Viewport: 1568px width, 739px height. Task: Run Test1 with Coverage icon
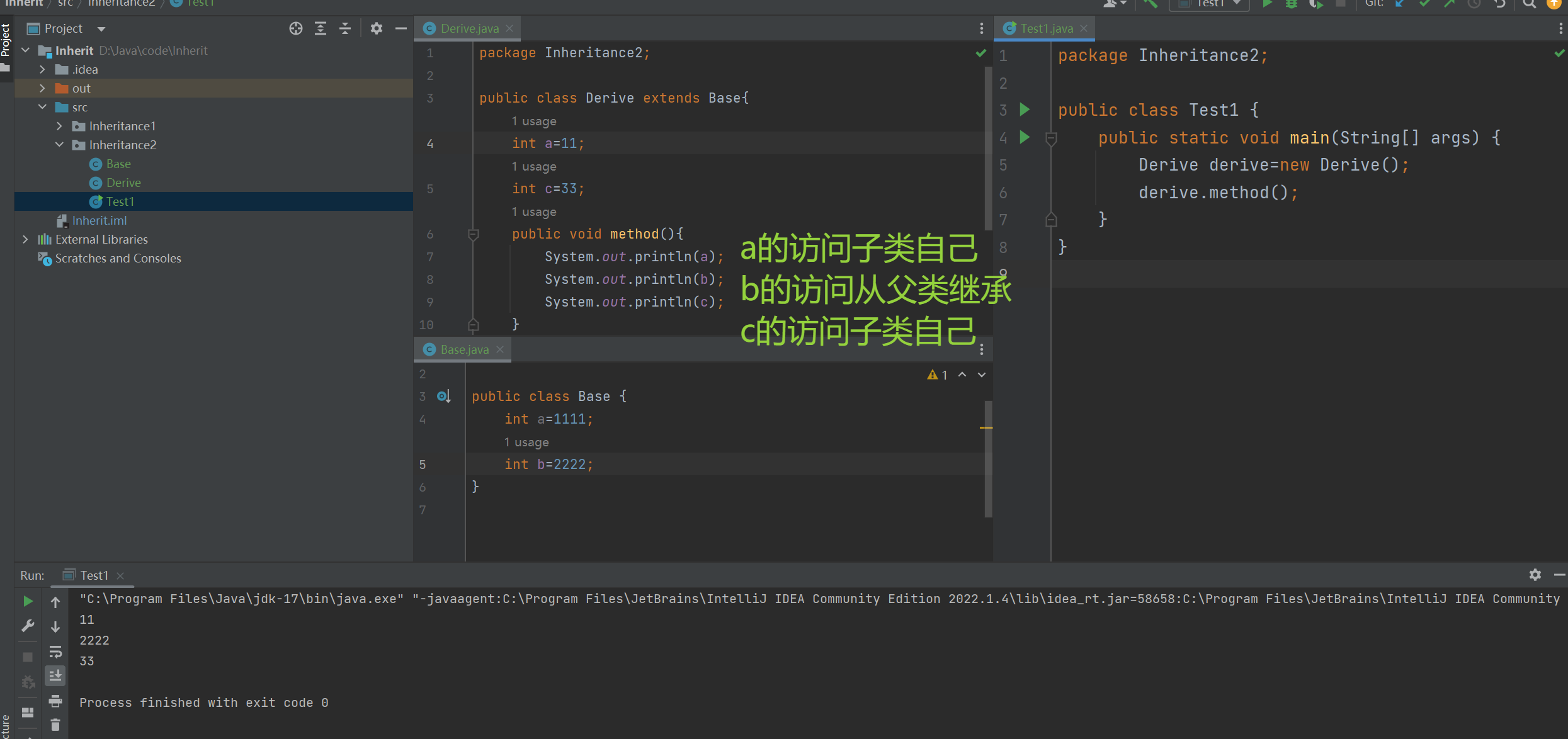[1315, 4]
